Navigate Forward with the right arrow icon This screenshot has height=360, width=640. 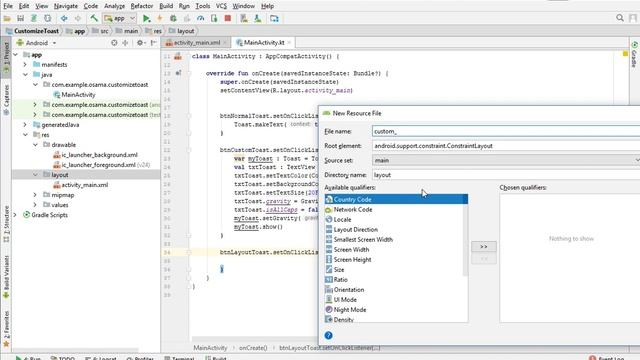click(78, 18)
